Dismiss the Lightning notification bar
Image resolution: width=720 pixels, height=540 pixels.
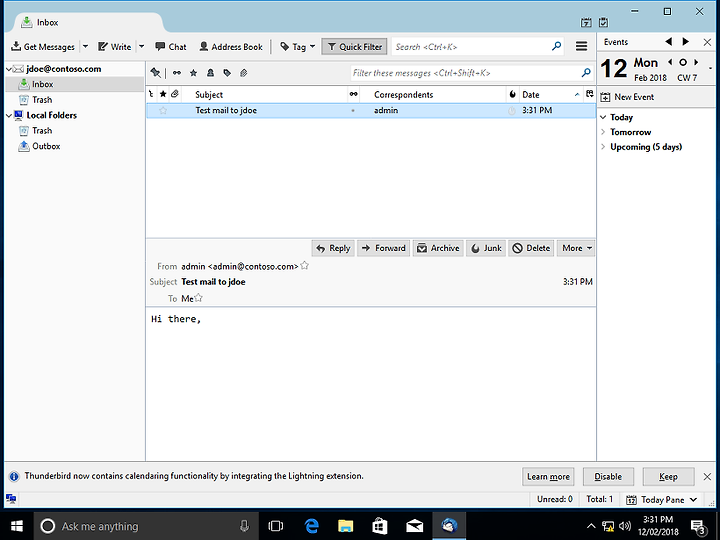707,477
